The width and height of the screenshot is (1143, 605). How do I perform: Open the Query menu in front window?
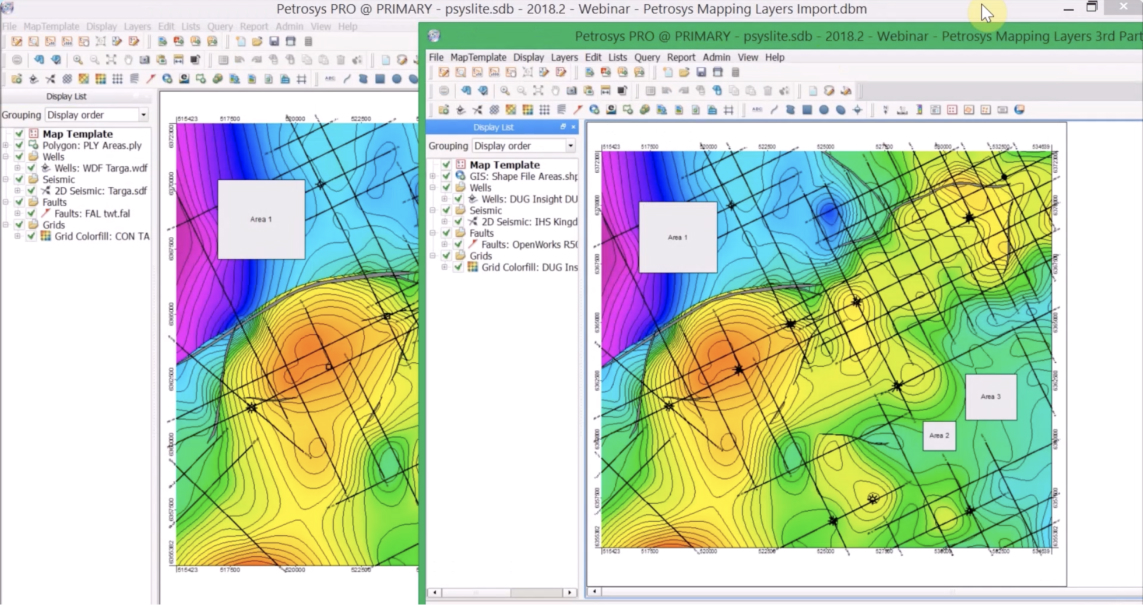coord(648,57)
